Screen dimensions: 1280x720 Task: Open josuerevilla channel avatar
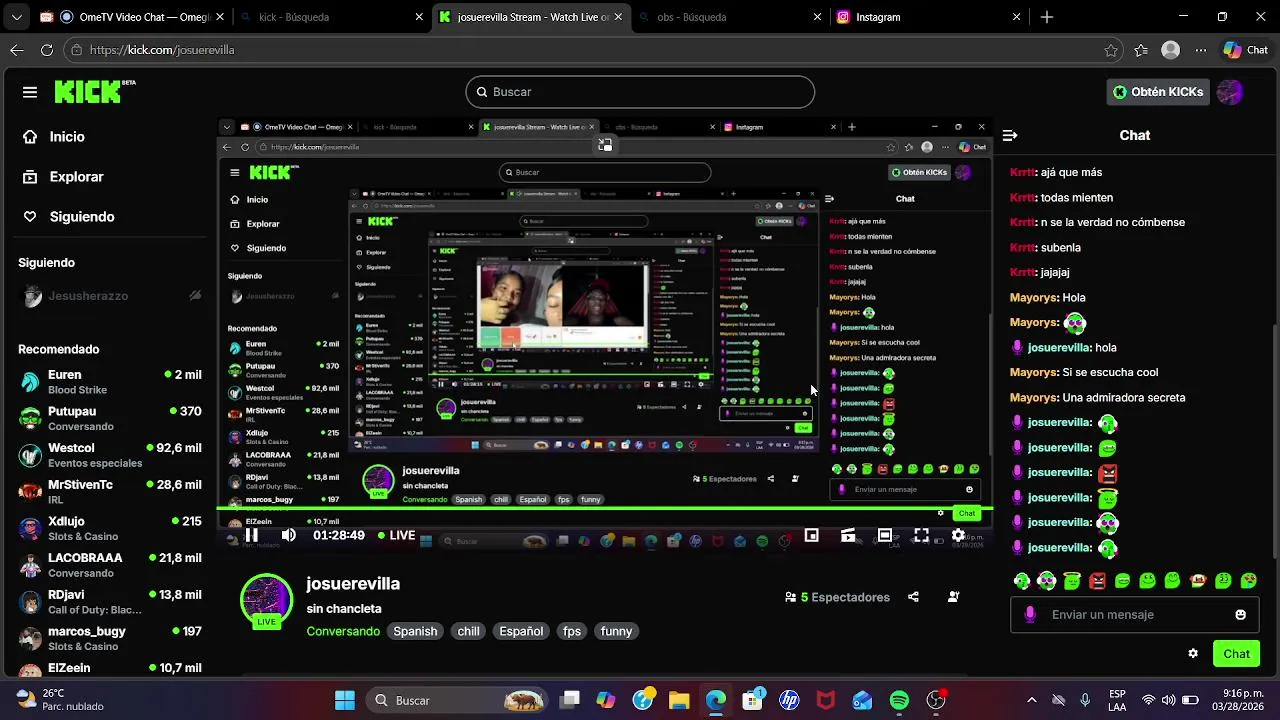tap(266, 600)
